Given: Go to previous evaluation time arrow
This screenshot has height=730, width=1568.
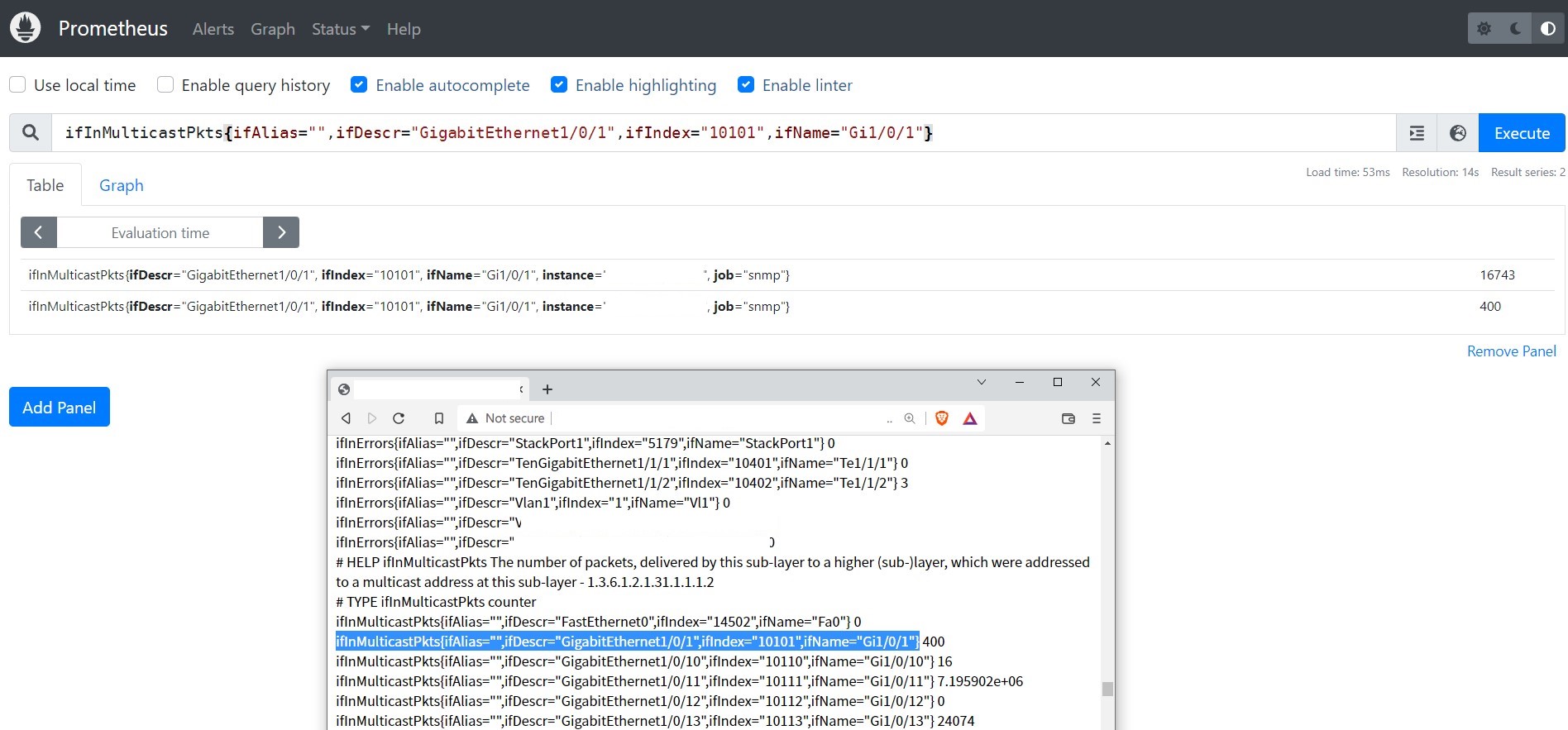Looking at the screenshot, I should pos(39,232).
